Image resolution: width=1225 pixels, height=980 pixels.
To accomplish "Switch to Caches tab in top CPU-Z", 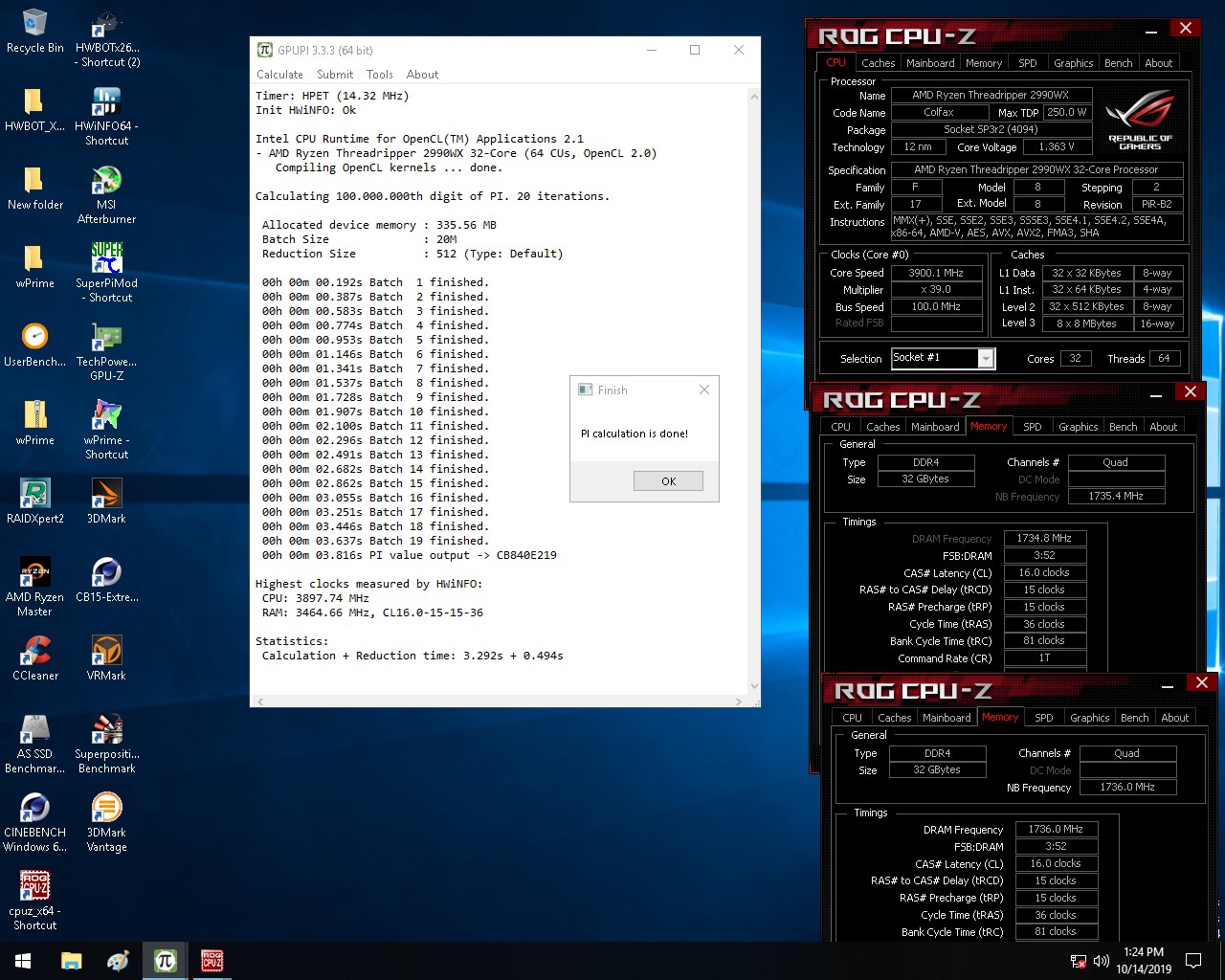I will click(878, 63).
